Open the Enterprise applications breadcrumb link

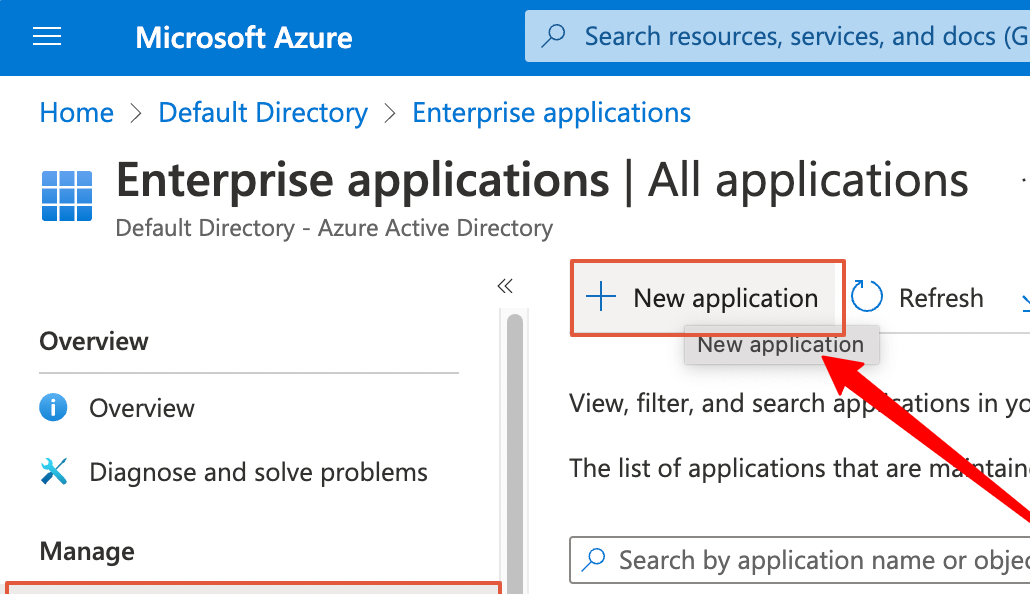[551, 112]
